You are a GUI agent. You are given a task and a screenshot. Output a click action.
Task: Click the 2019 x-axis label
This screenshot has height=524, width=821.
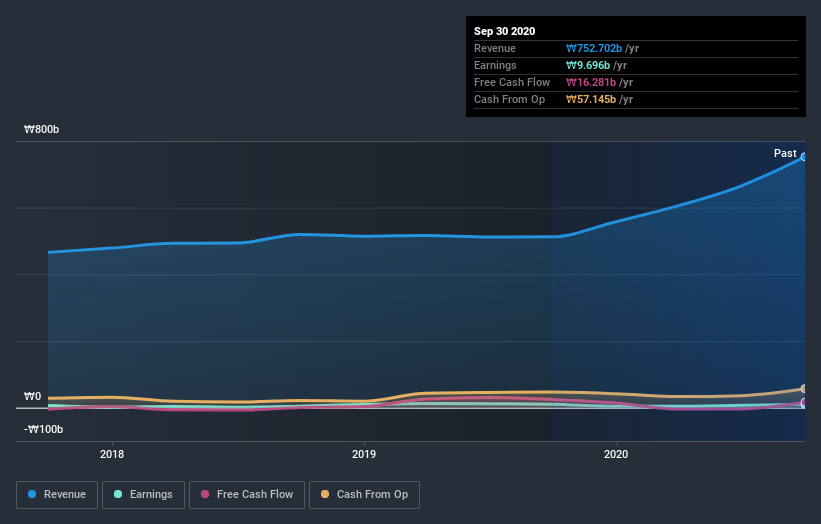(x=364, y=454)
